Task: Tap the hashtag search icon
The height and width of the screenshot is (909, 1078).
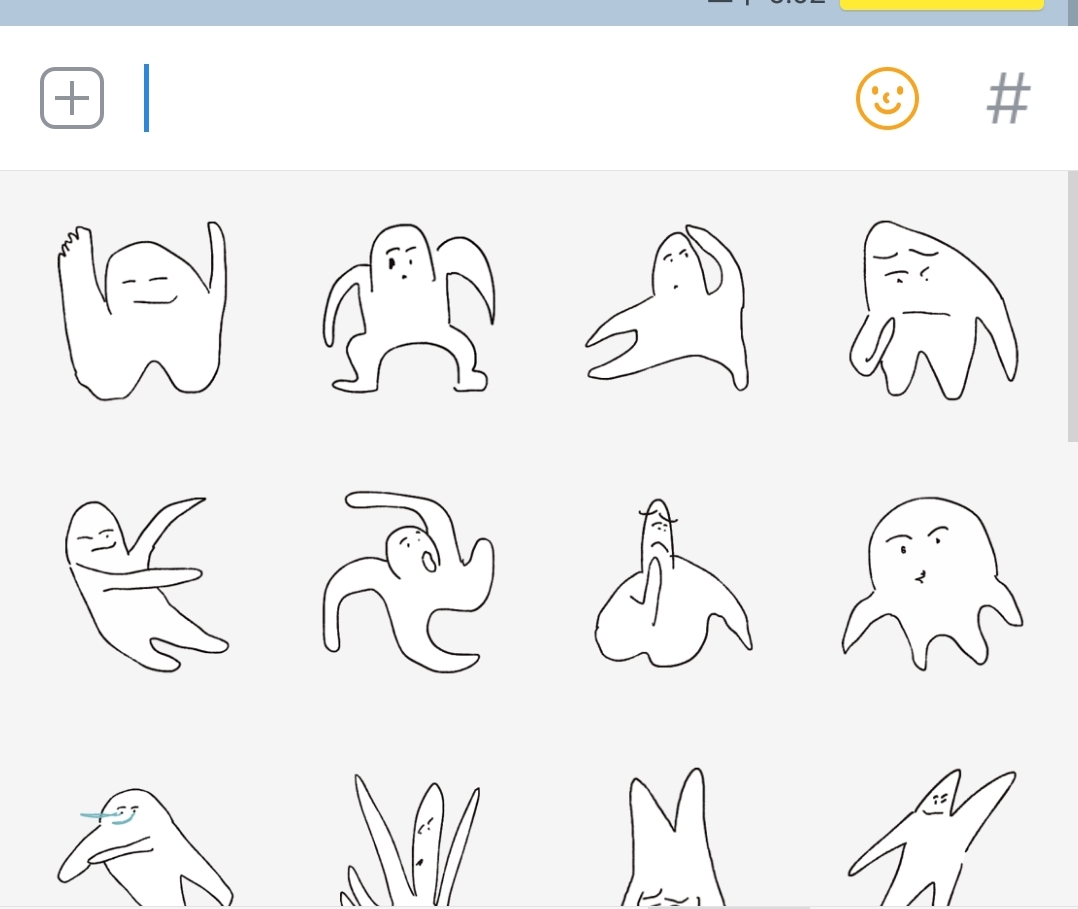Action: (x=1008, y=98)
